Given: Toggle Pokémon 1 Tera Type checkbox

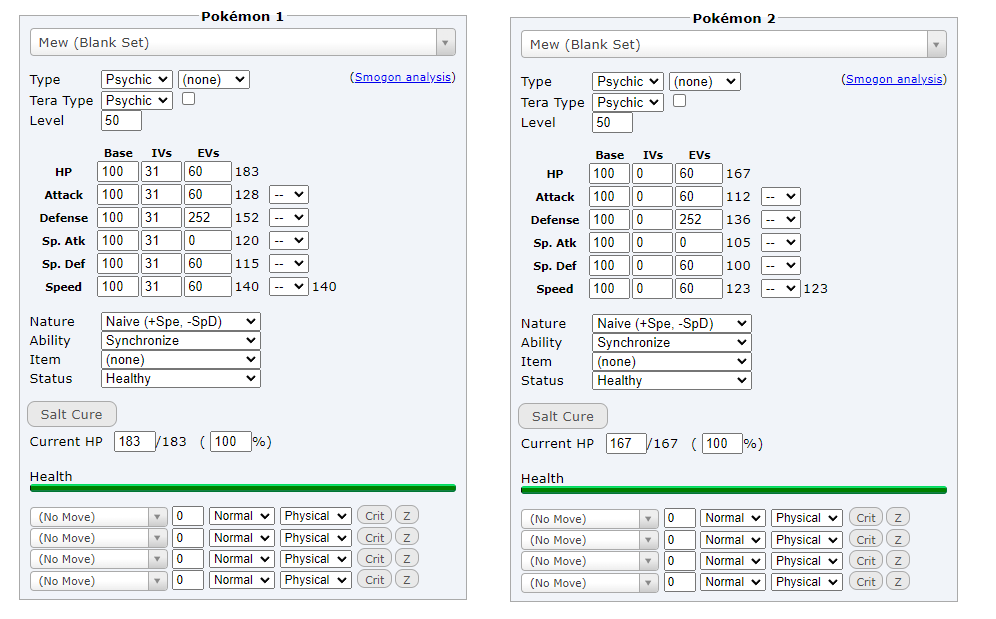Looking at the screenshot, I should pos(189,99).
